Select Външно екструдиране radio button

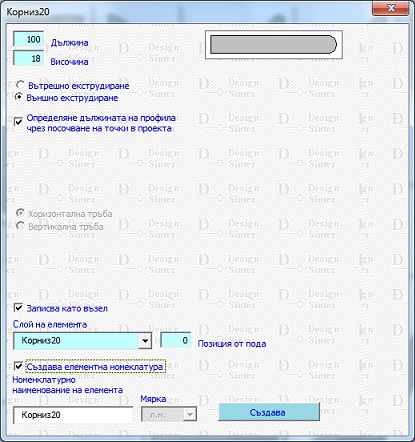(x=19, y=97)
